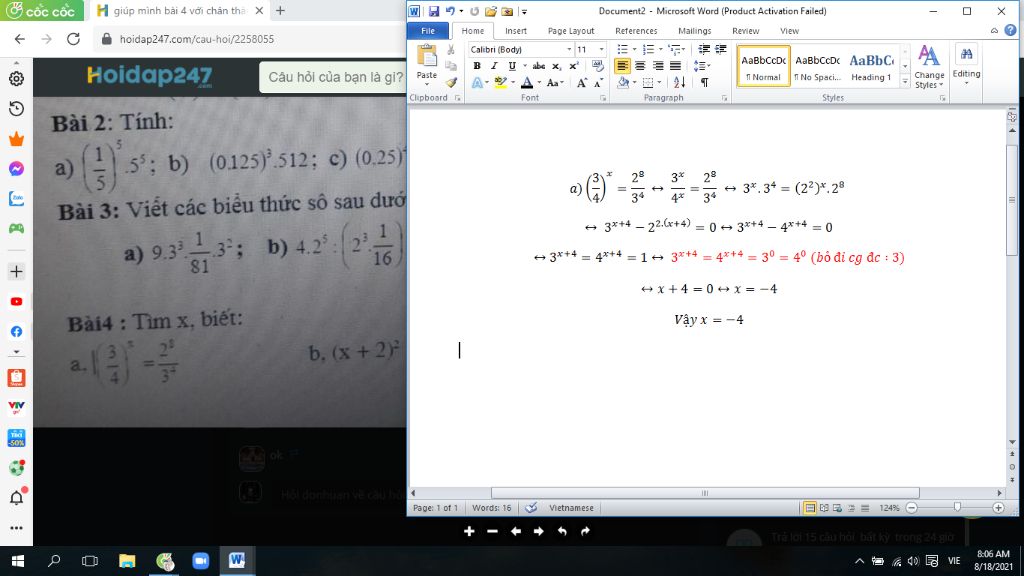
Task: Open browser History icon in sidebar
Action: [16, 108]
